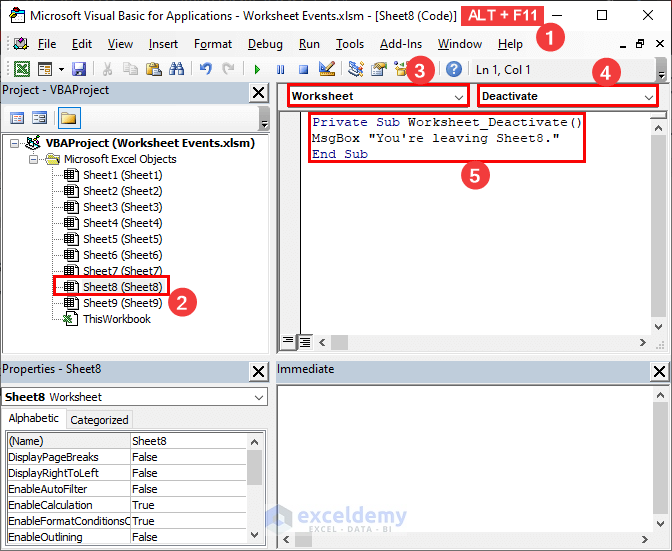The height and width of the screenshot is (551, 672).
Task: Click the properties list down scroll arrow
Action: pyautogui.click(x=255, y=535)
